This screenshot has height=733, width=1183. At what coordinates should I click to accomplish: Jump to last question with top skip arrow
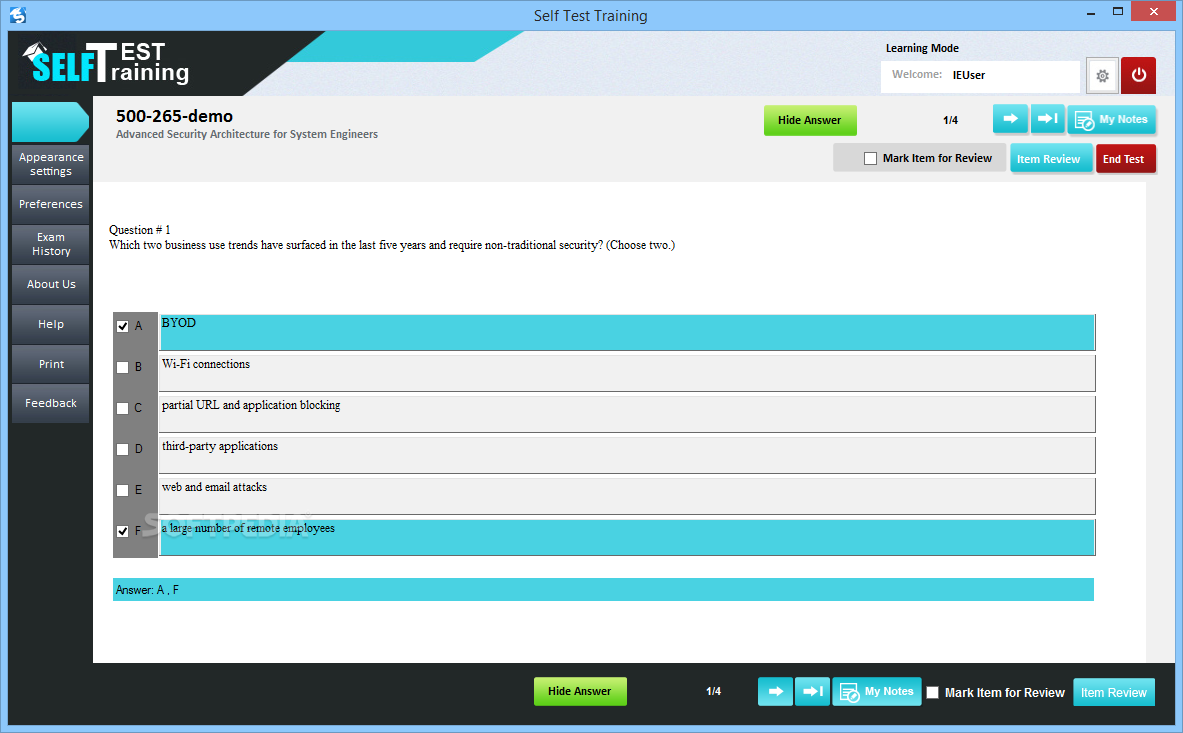[x=1047, y=119]
